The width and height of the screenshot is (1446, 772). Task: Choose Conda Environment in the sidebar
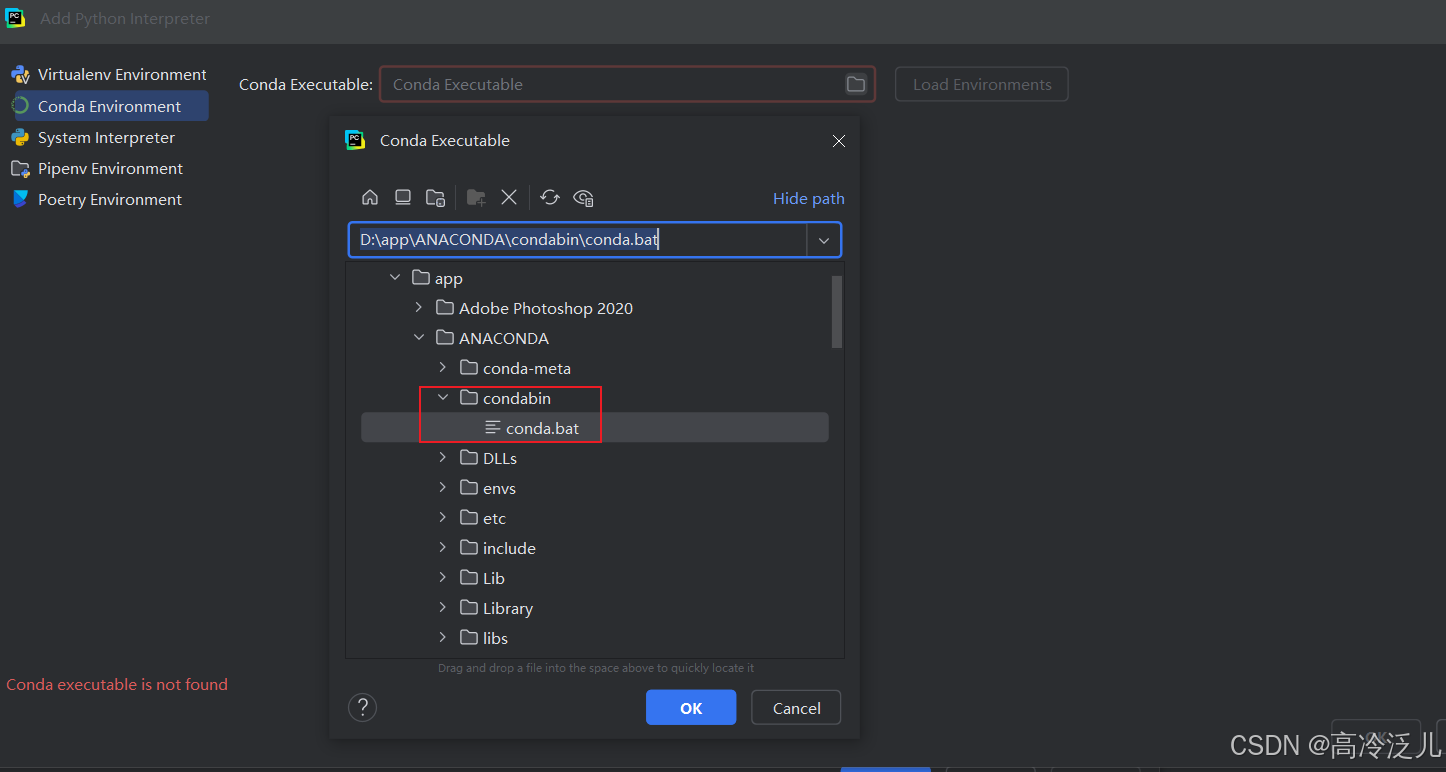point(108,106)
